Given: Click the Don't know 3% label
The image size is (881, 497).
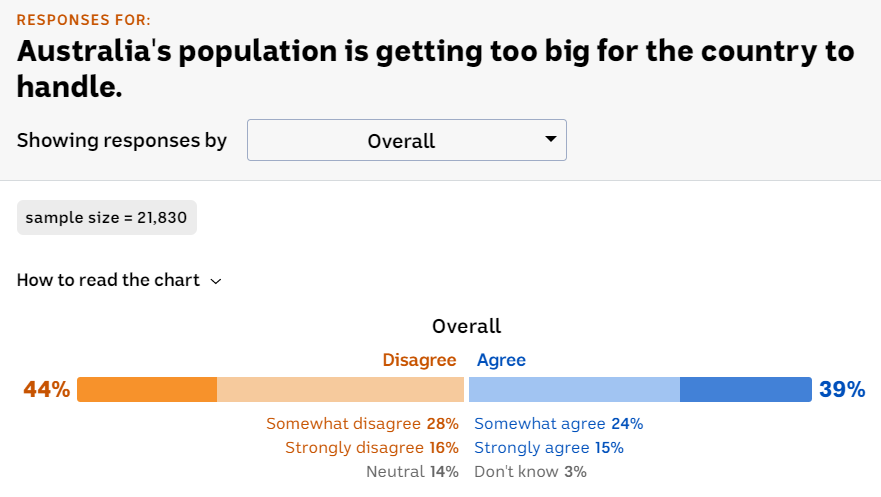Looking at the screenshot, I should coord(530,472).
